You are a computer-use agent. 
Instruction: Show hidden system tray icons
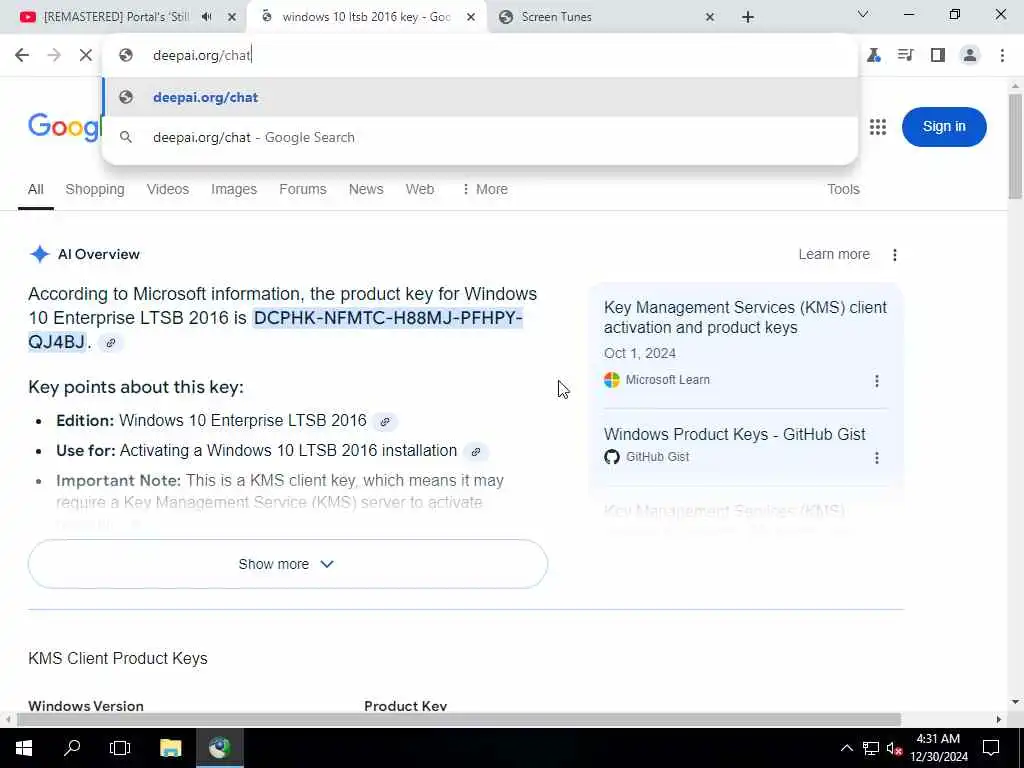coord(846,748)
